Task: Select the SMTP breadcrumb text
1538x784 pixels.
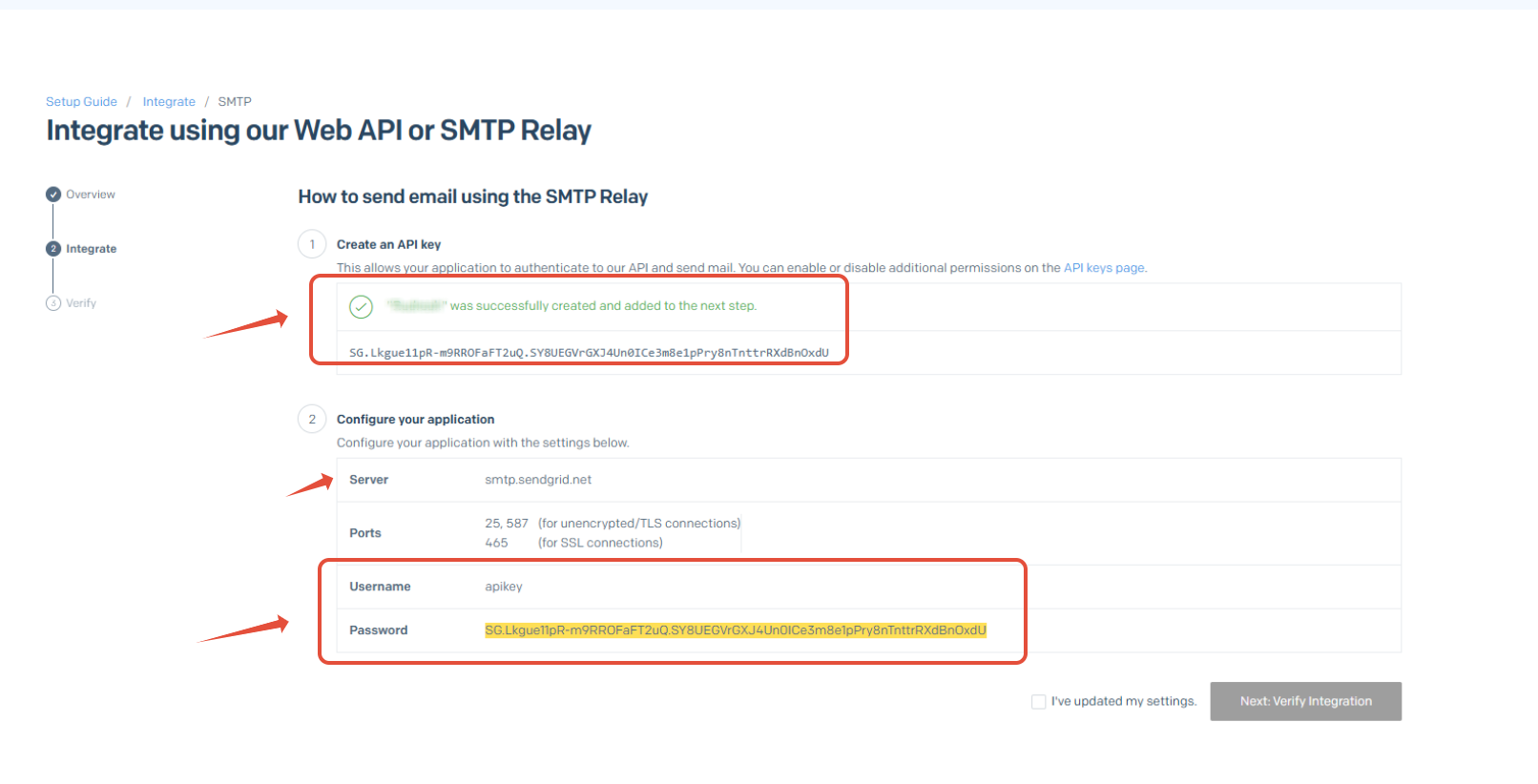Action: pyautogui.click(x=235, y=102)
